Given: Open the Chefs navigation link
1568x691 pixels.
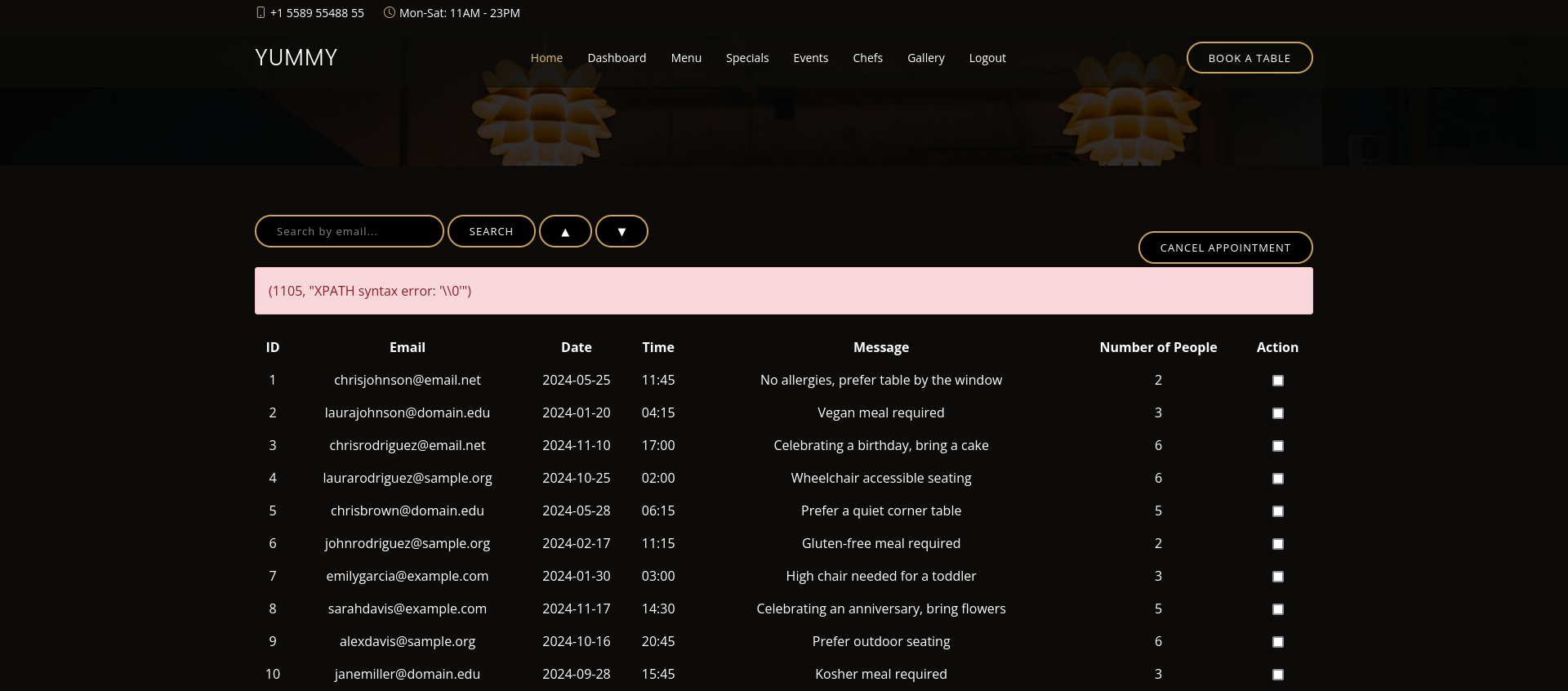Looking at the screenshot, I should pyautogui.click(x=867, y=58).
